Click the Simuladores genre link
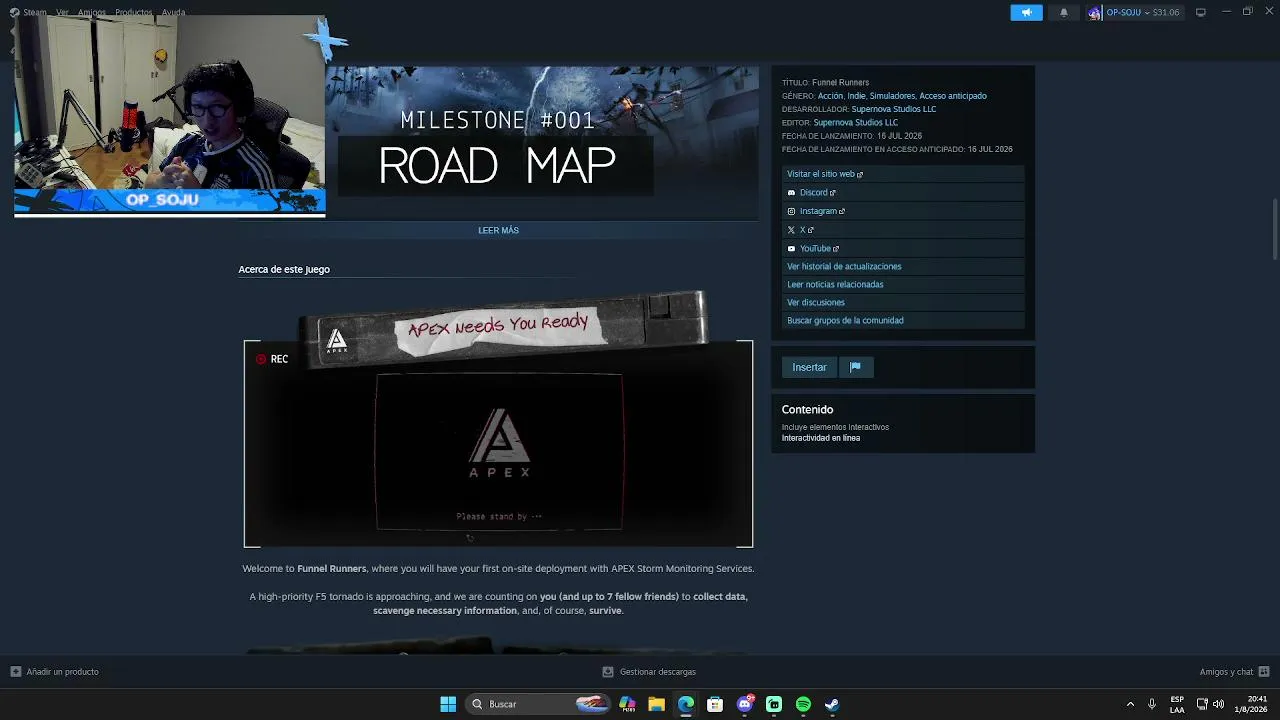This screenshot has height=720, width=1280. click(x=892, y=96)
